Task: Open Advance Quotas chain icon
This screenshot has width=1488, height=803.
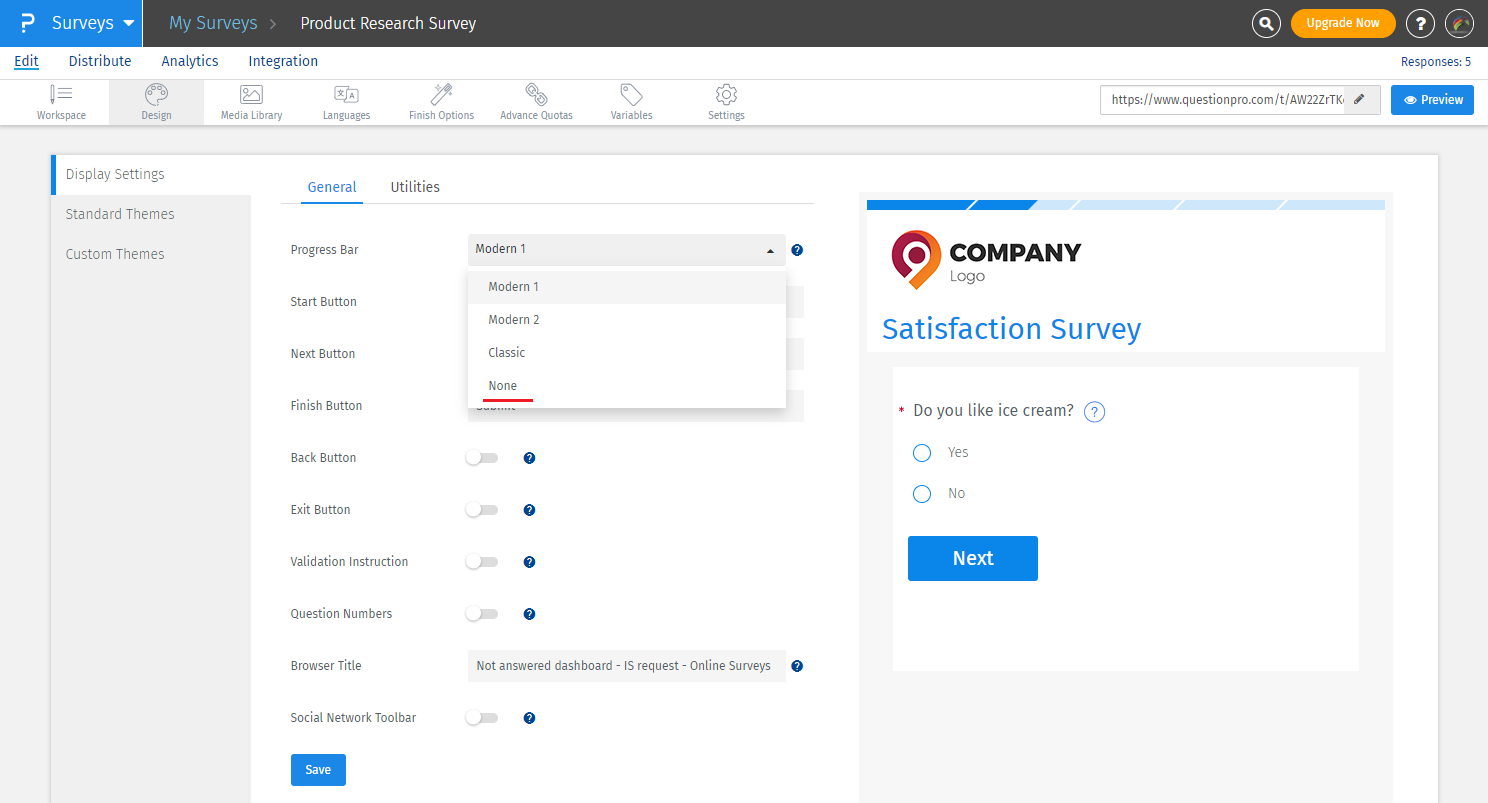Action: [536, 96]
